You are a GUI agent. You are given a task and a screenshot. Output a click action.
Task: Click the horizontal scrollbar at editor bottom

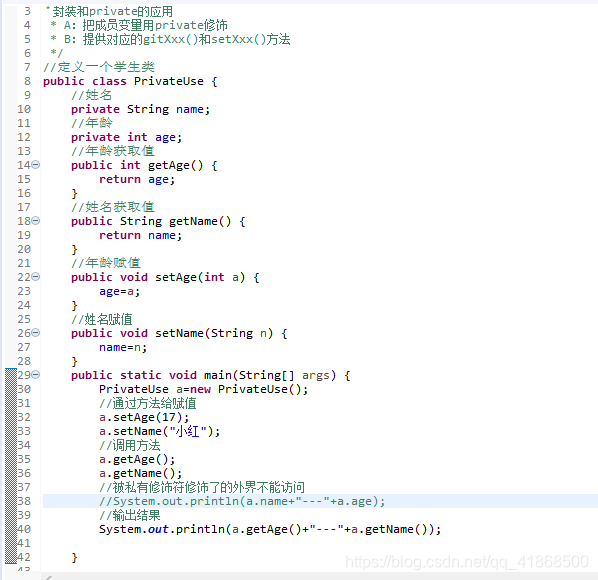[x=320, y=576]
